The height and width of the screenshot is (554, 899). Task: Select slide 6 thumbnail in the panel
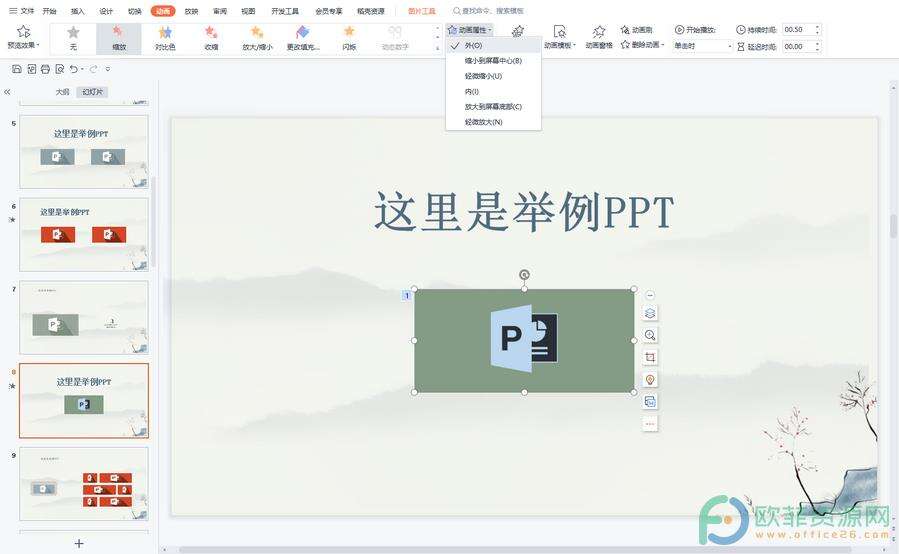pos(84,234)
